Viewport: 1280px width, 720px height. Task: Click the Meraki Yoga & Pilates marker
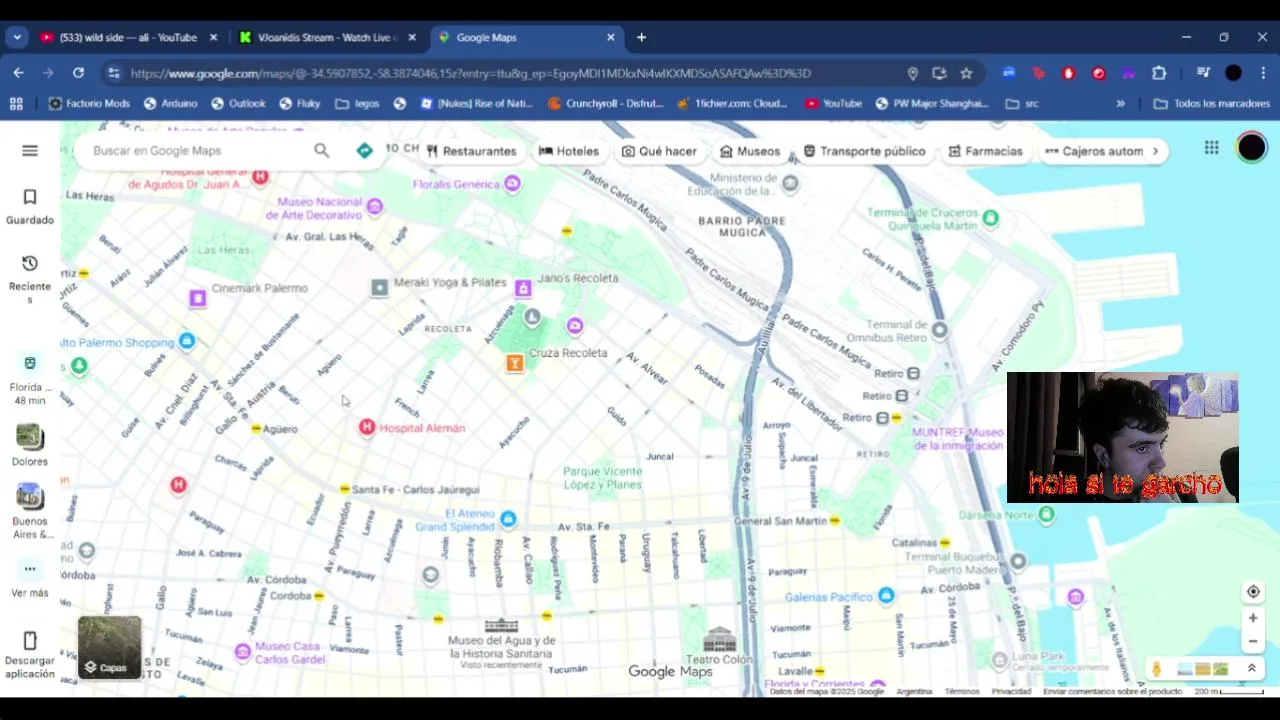coord(379,288)
